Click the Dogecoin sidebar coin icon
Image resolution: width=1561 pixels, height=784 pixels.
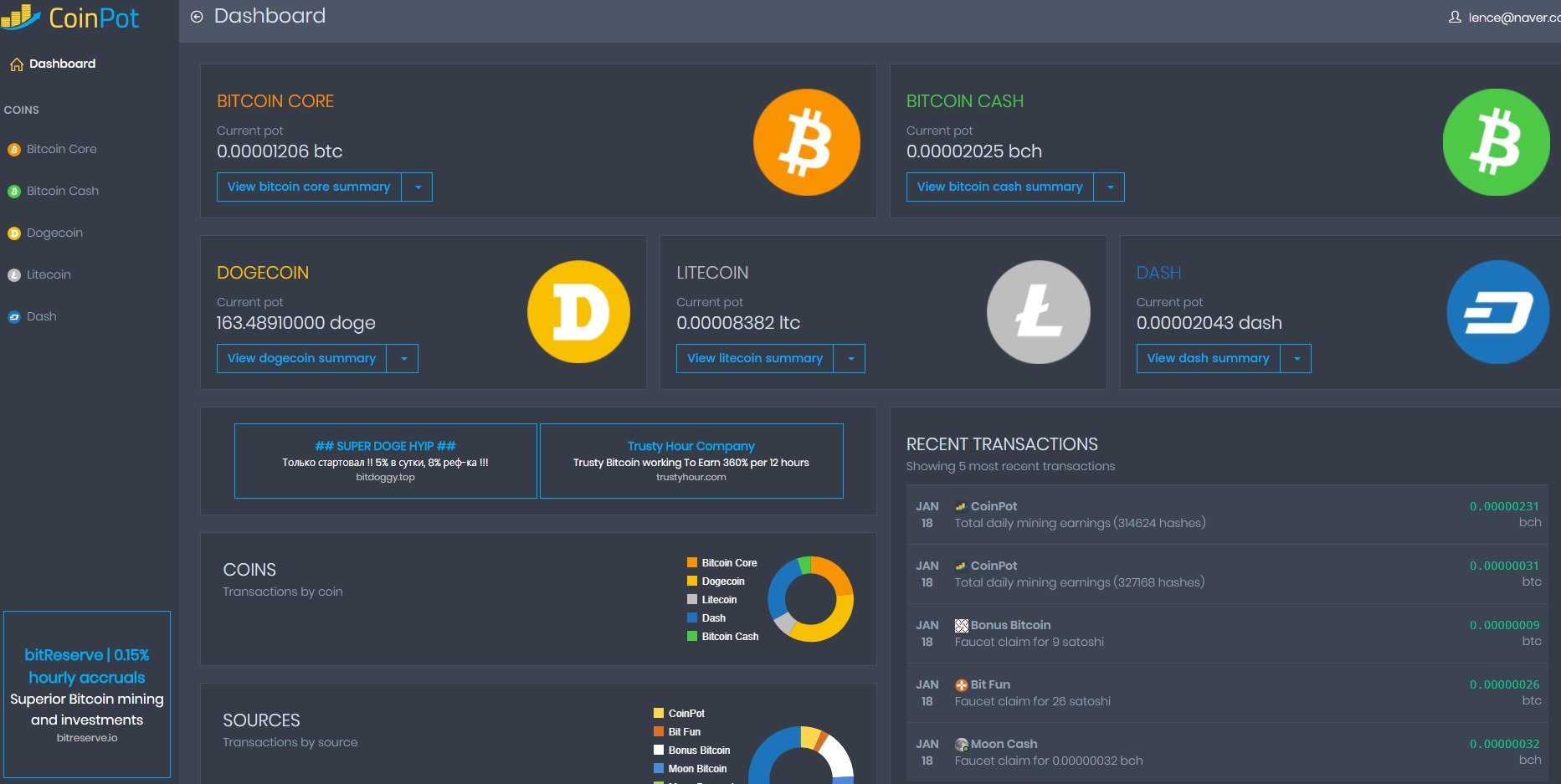[14, 233]
